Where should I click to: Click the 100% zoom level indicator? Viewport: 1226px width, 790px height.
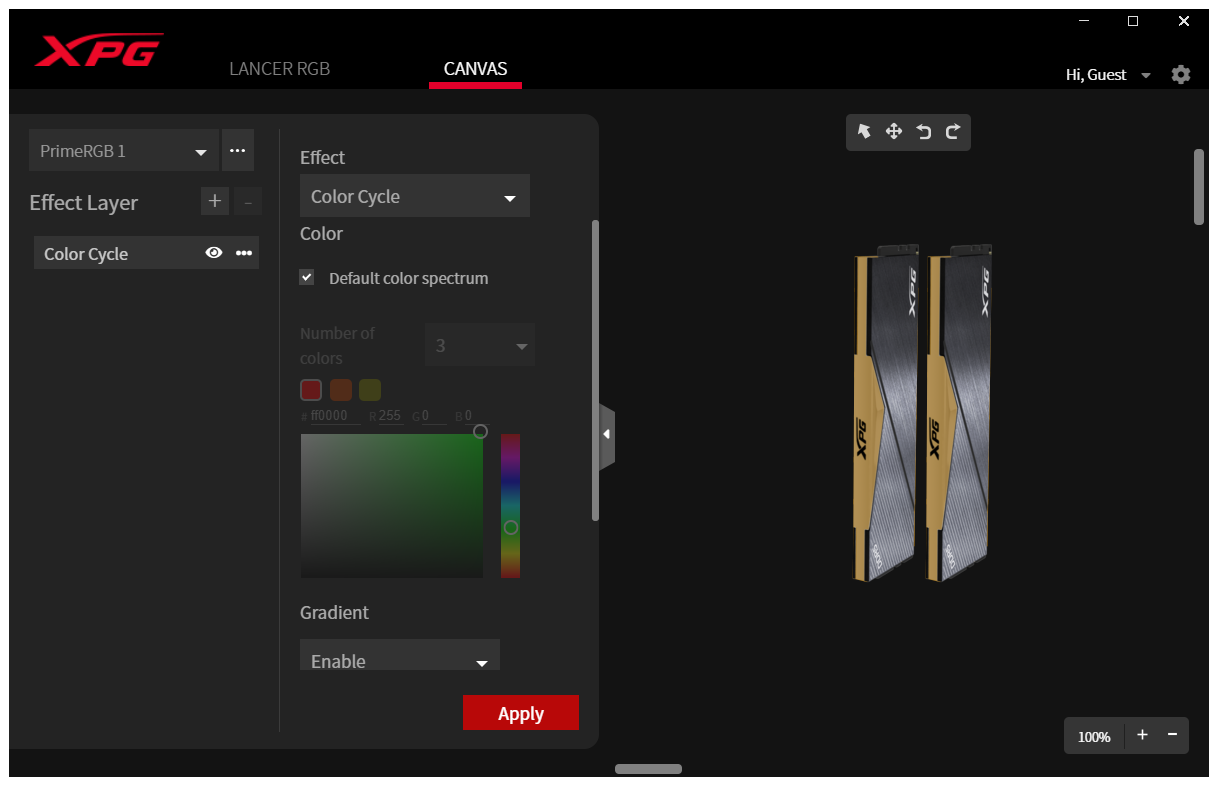tap(1094, 736)
